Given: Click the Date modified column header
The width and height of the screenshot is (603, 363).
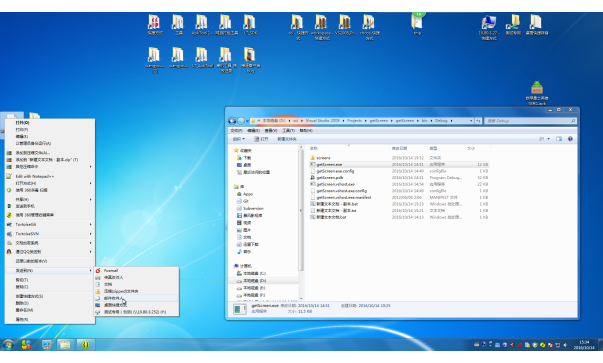Looking at the screenshot, I should click(x=408, y=148).
